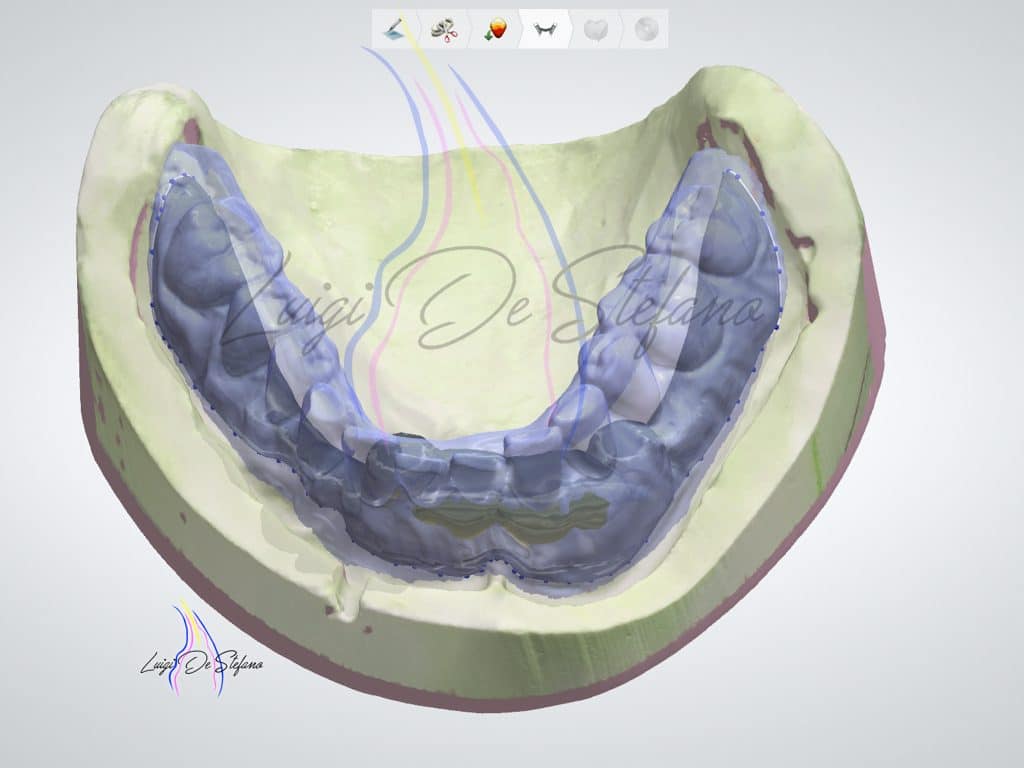Select the pencil-on-plane drawing step icon

[395, 29]
